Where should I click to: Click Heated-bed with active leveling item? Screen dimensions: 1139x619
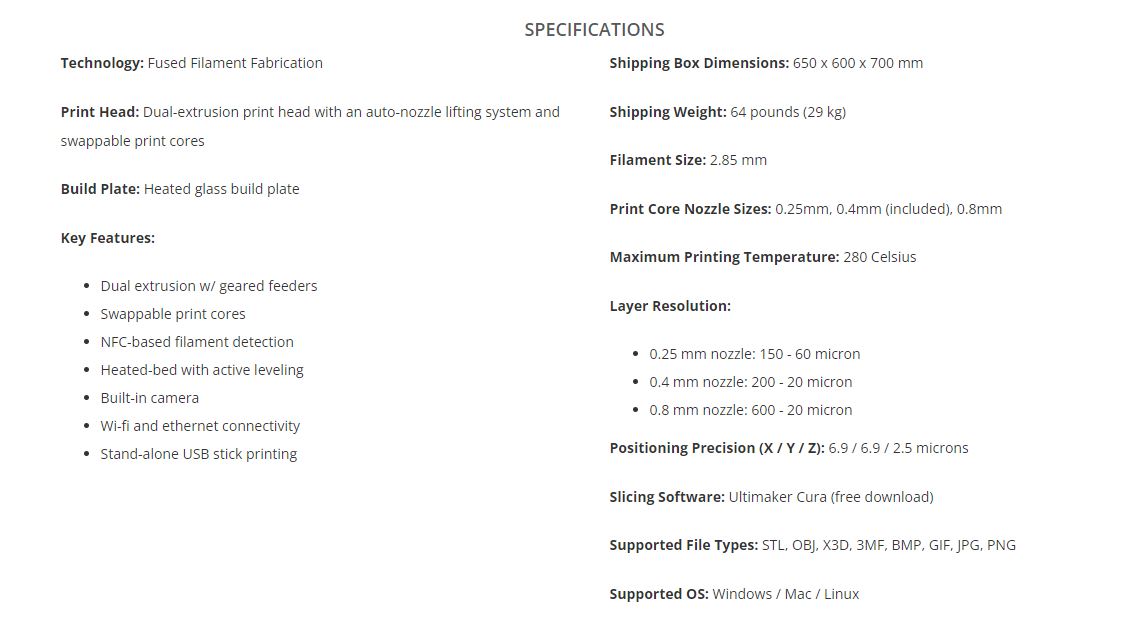coord(202,370)
